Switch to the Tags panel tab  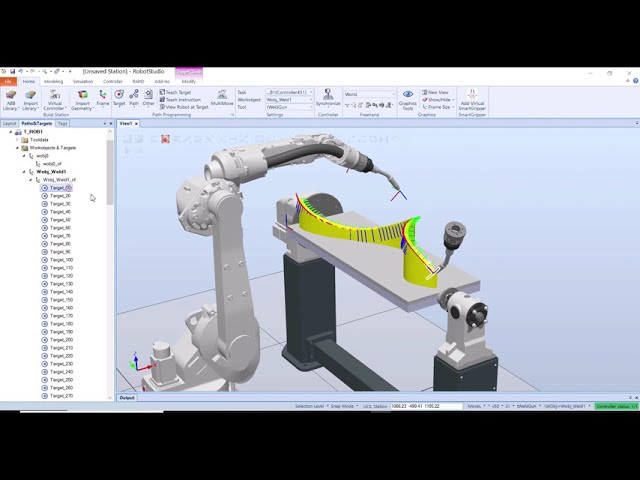tap(62, 123)
